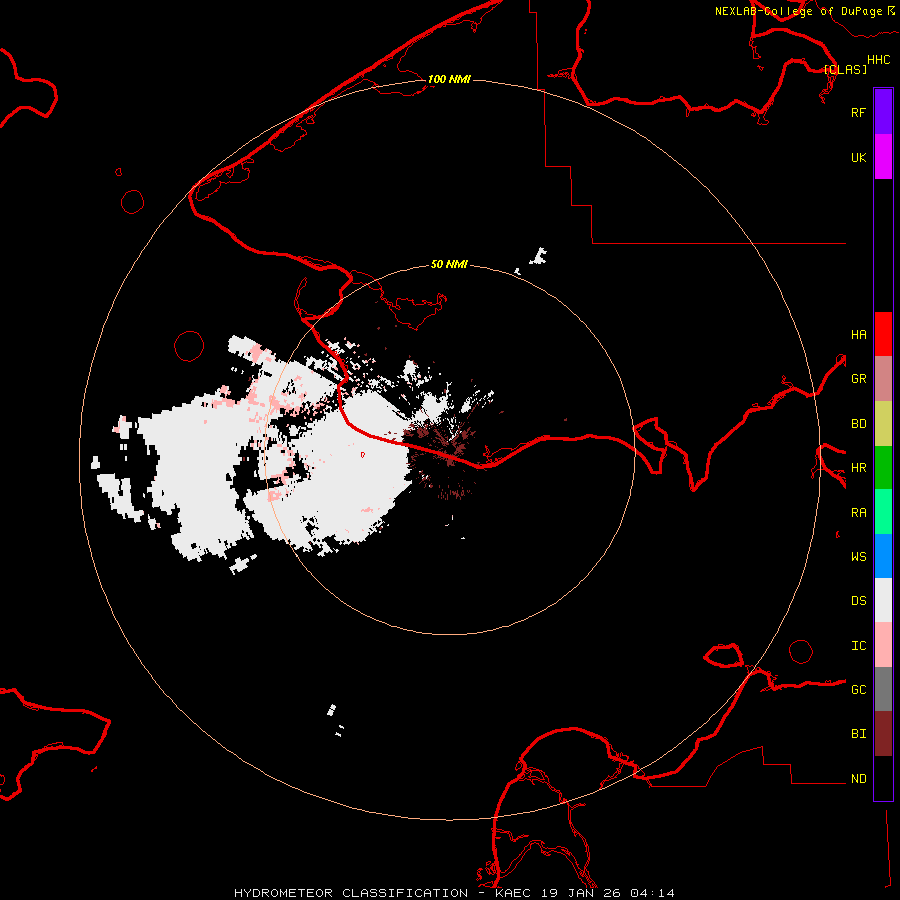Click the 50 NMI range ring label
The image size is (900, 900).
449,264
